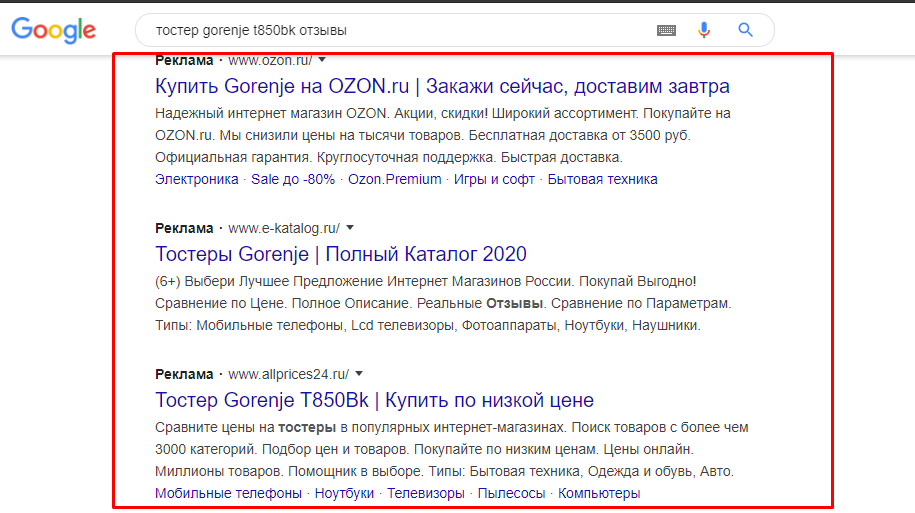Open the 'Купить Gorenje на OZON.ru' ad title
Screen dimensions: 915x513
pos(442,86)
